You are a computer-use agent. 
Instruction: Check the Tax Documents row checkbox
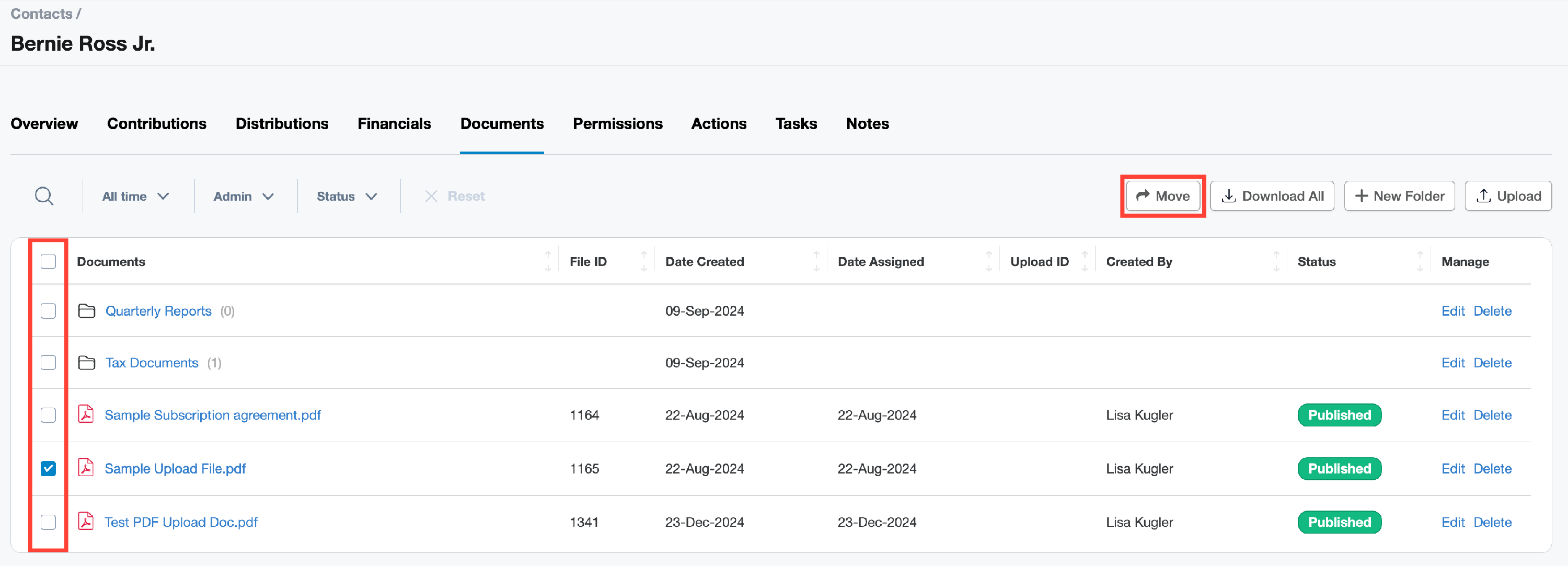tap(48, 363)
